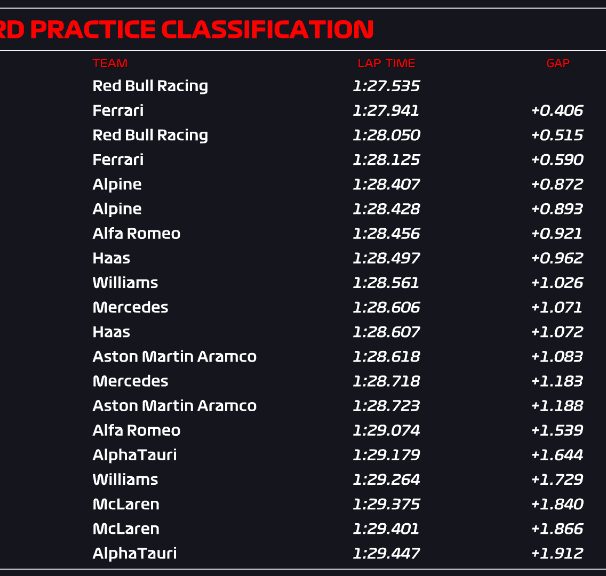Click the fastest lap time 1:27.535

[x=386, y=86]
